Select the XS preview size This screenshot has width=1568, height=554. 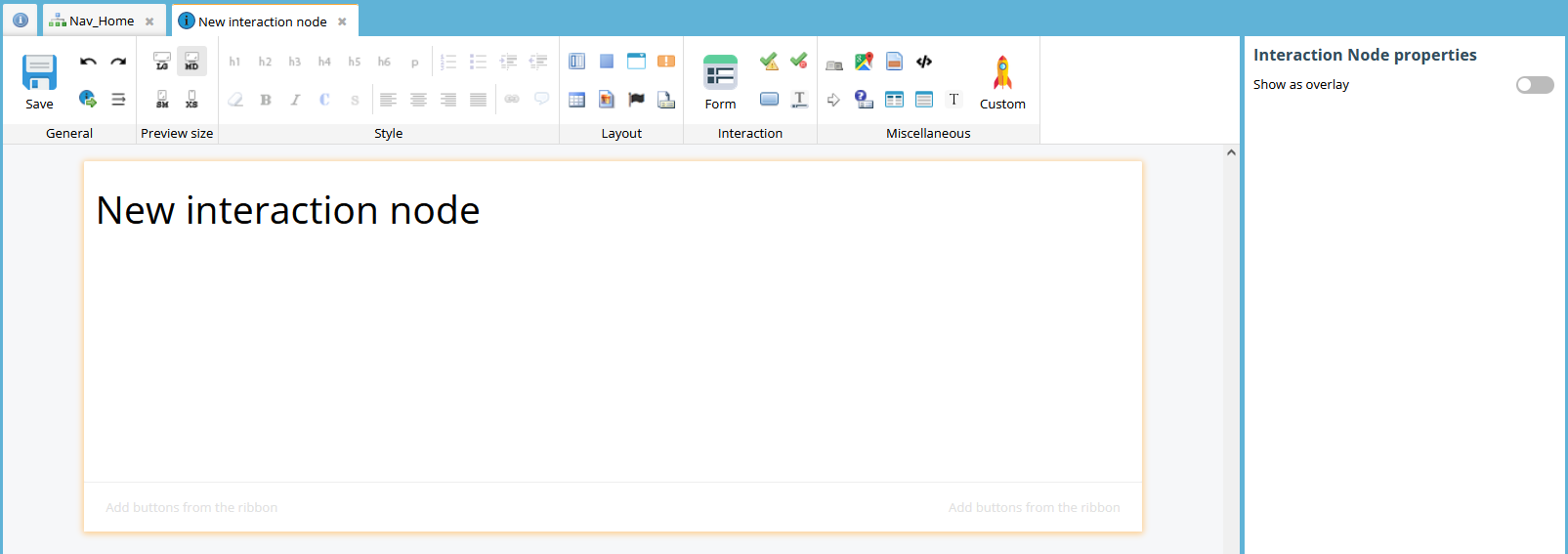pyautogui.click(x=191, y=100)
